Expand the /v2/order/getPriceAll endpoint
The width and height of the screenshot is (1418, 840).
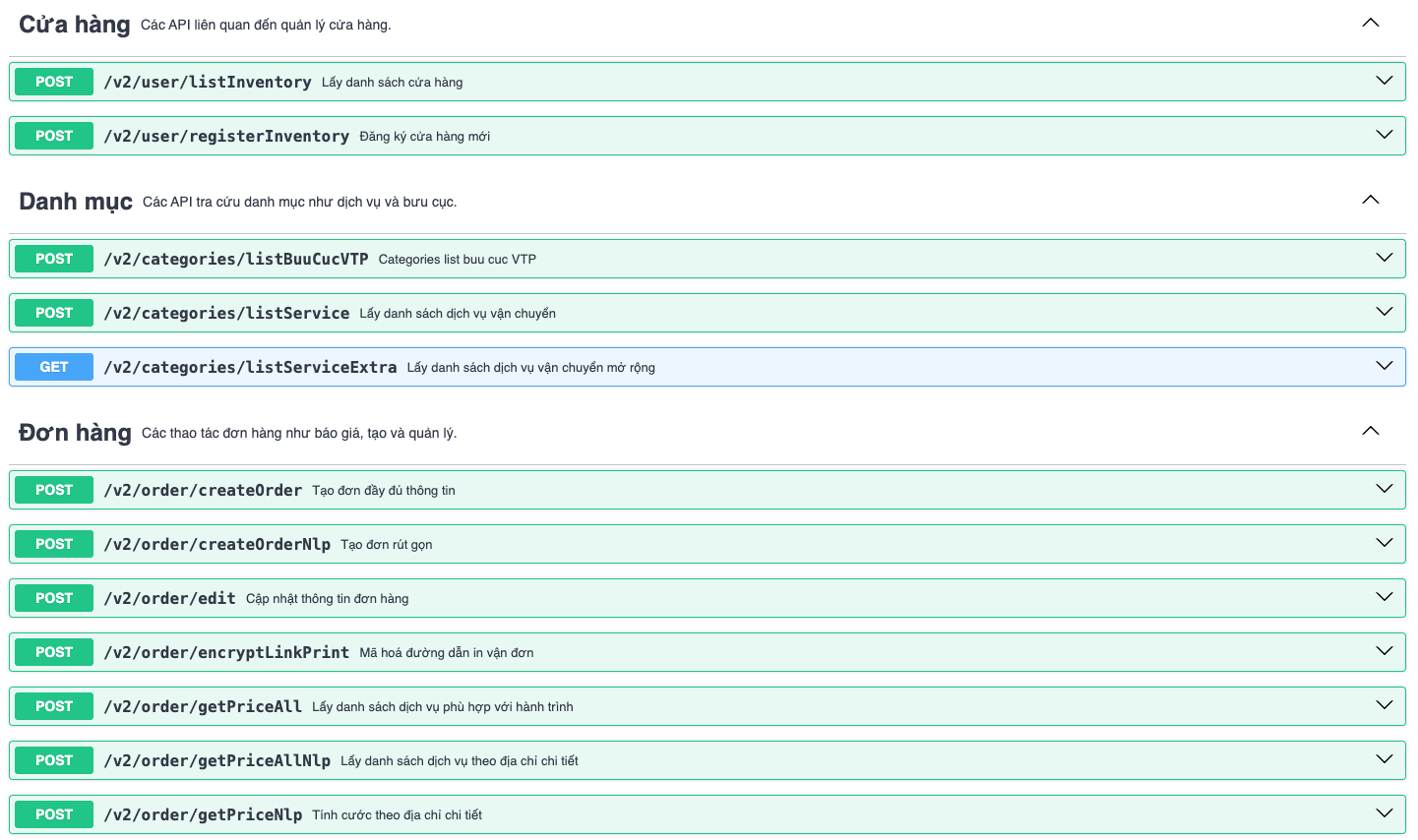pyautogui.click(x=1384, y=705)
